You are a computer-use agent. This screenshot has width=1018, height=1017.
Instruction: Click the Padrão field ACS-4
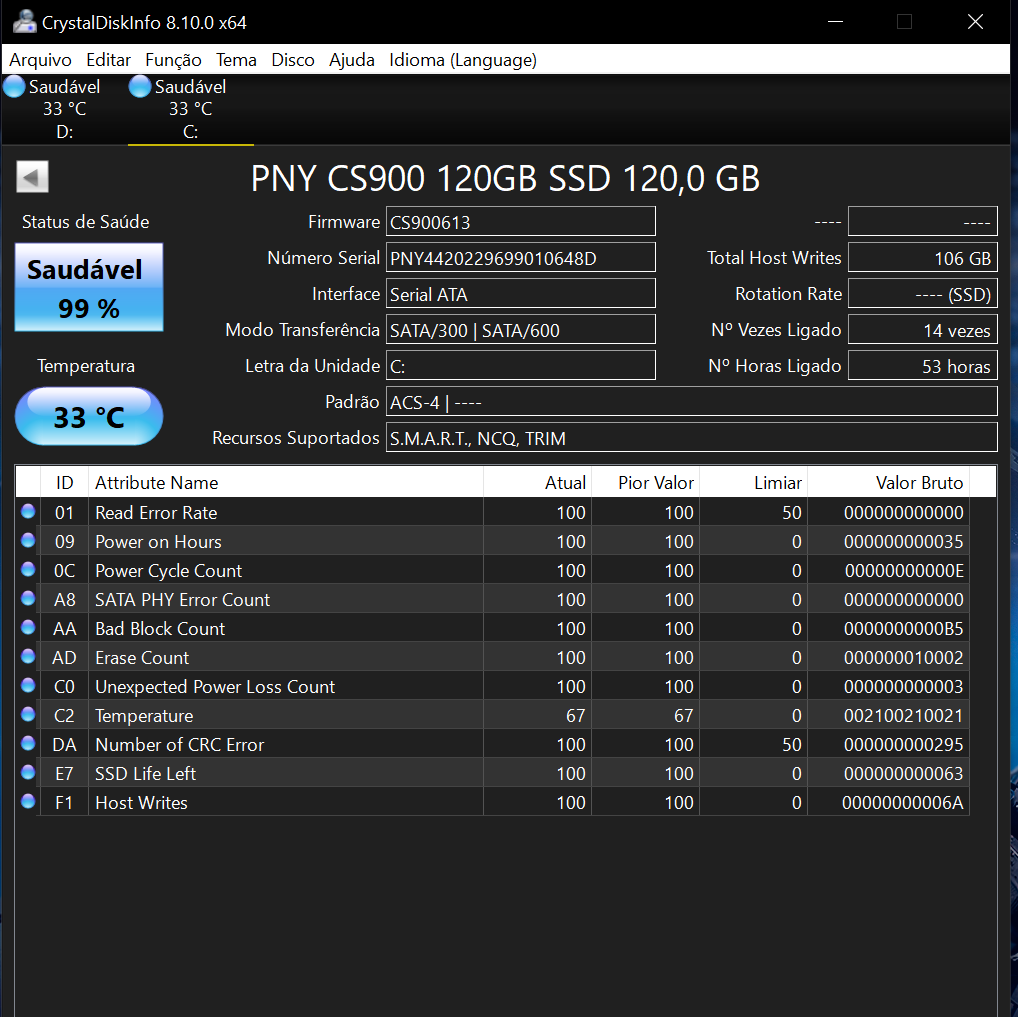[x=691, y=402]
